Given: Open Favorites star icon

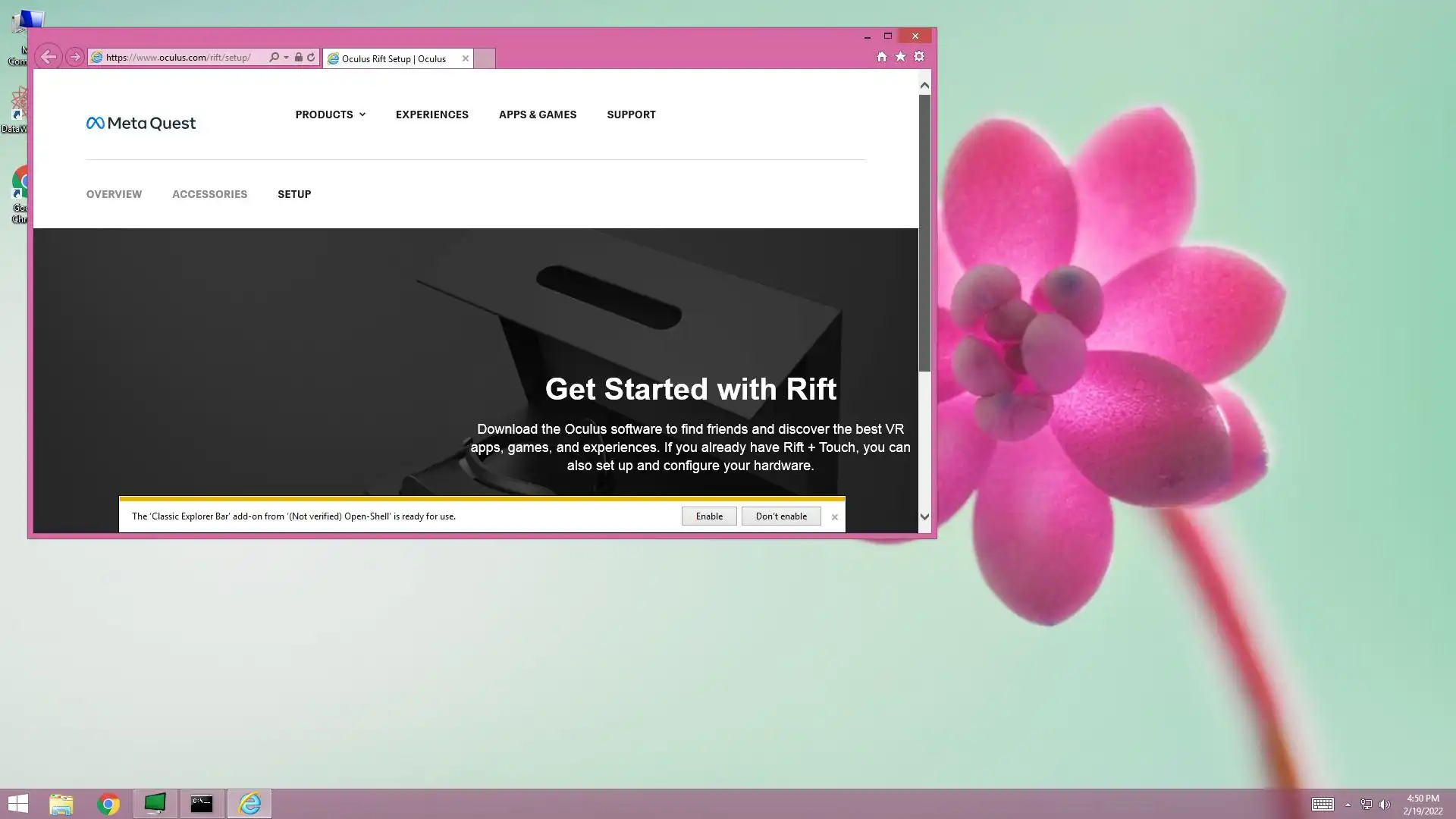Looking at the screenshot, I should point(900,57).
